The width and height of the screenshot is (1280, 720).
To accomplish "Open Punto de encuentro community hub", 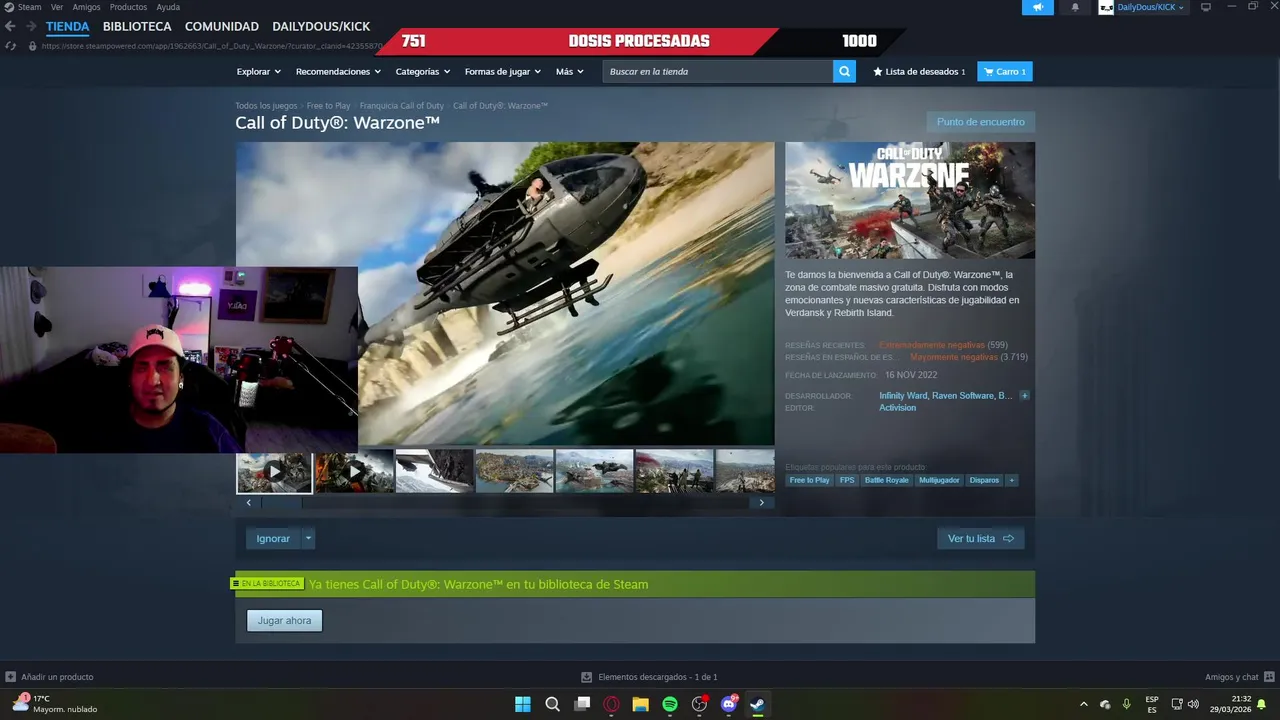I will 980,122.
